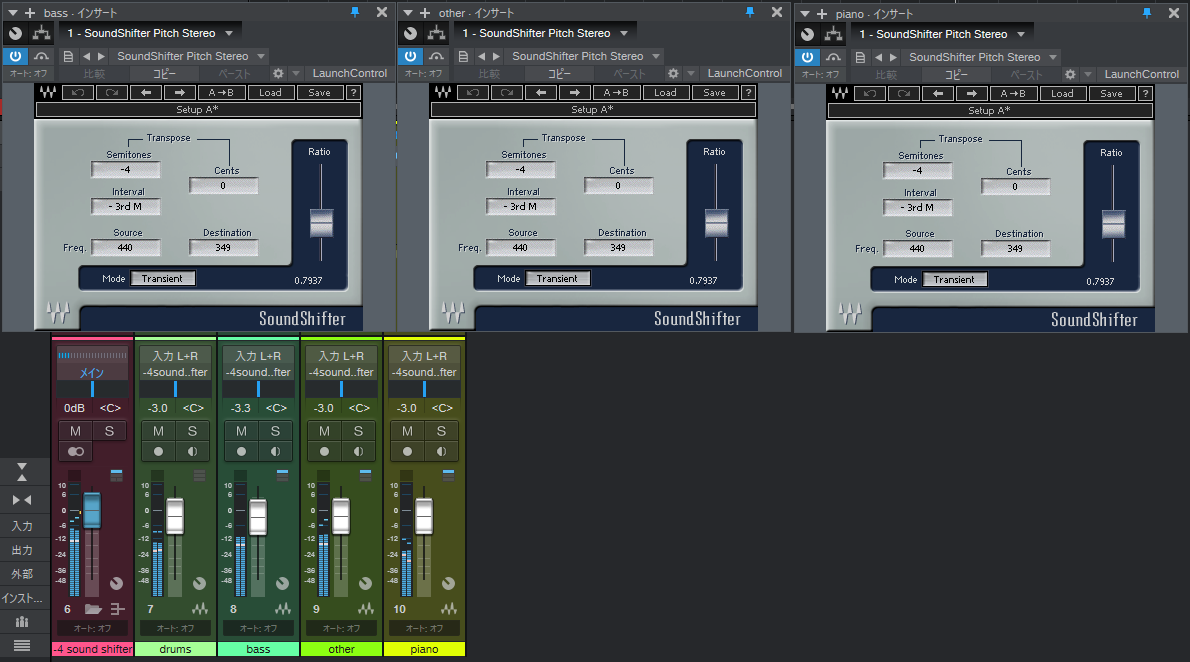Click the bus icon beside the folder on channel 6
Viewport: 1190px width, 662px height.
118,609
